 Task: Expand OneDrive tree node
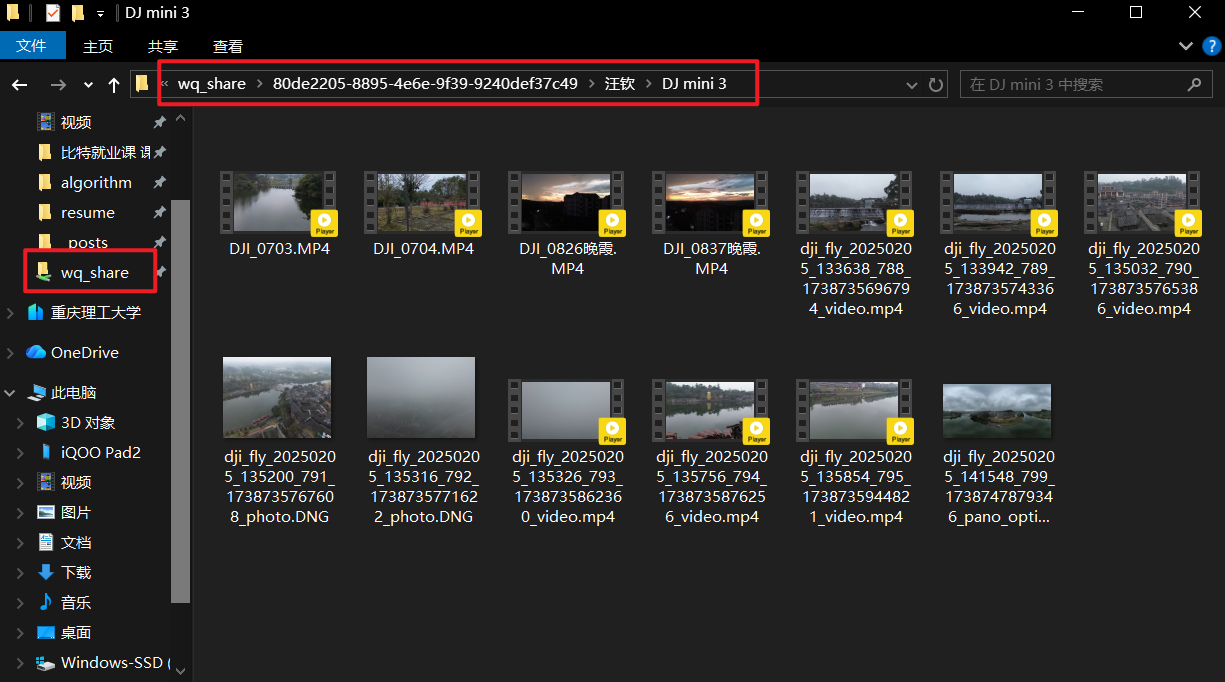pos(10,353)
